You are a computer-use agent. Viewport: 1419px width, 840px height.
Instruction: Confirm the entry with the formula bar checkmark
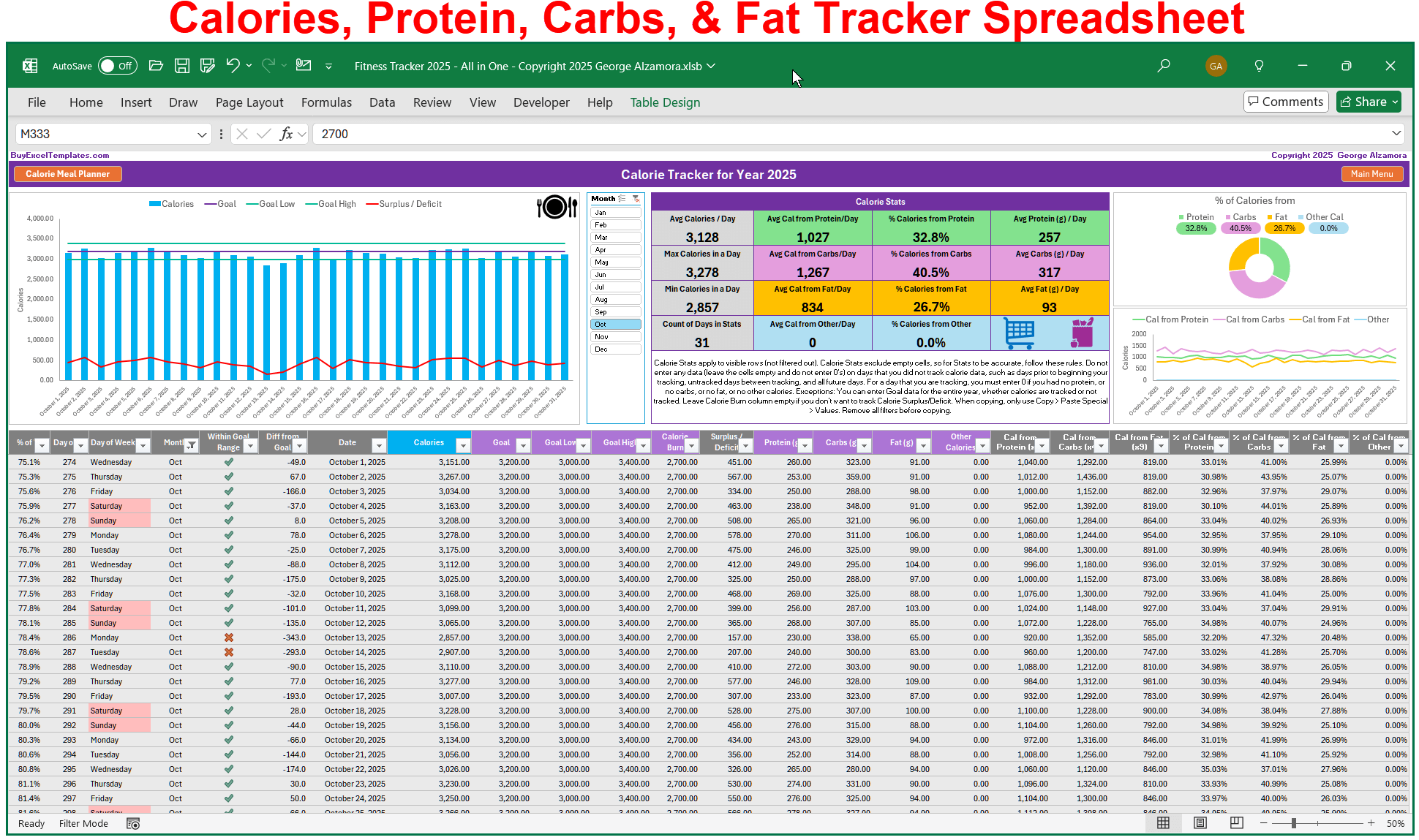(x=263, y=134)
